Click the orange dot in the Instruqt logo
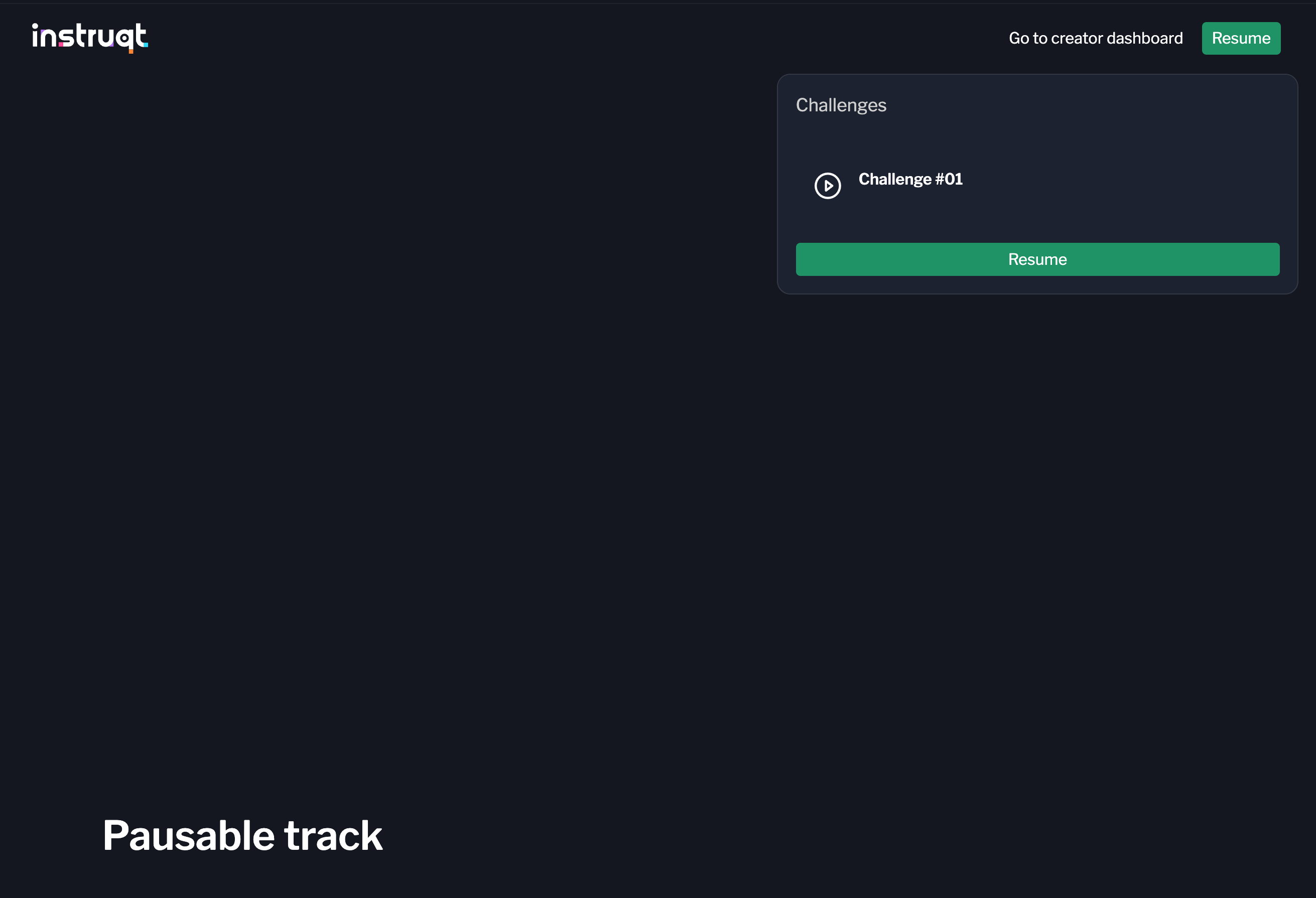Screen dimensions: 1316x898 (131, 52)
